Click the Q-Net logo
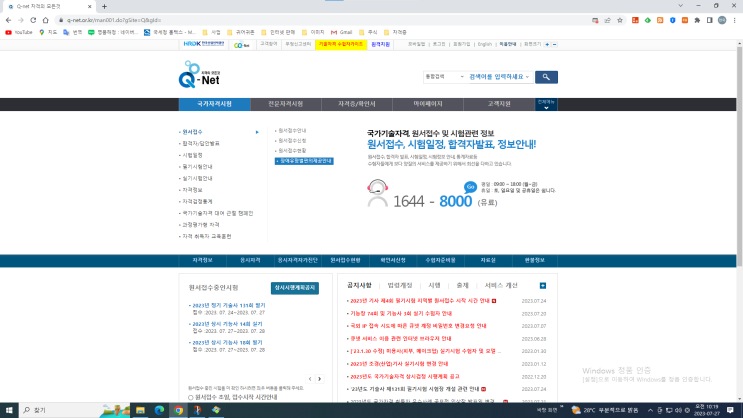This screenshot has height=418, width=743. coord(199,74)
